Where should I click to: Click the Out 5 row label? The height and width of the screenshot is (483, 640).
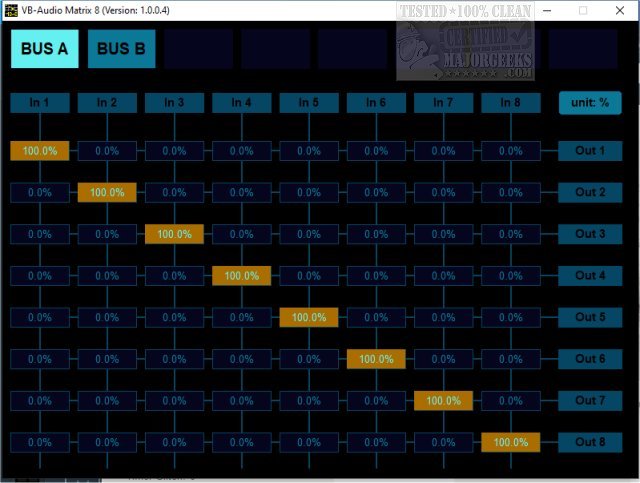590,317
